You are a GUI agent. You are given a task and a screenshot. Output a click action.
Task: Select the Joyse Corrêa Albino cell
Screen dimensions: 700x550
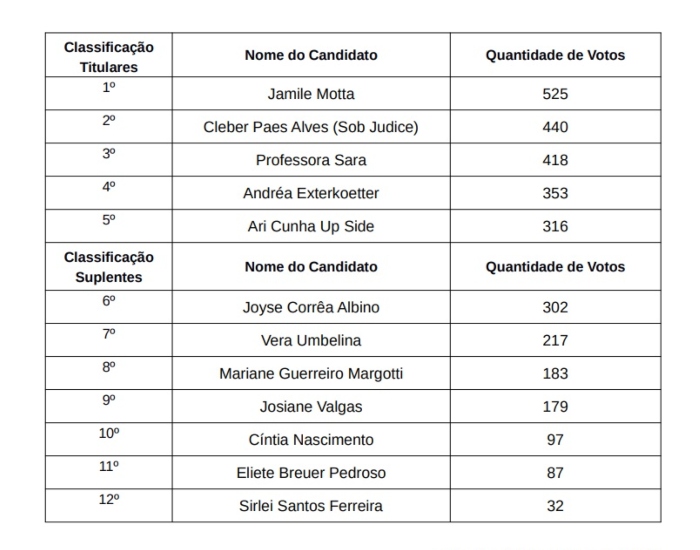[311, 307]
